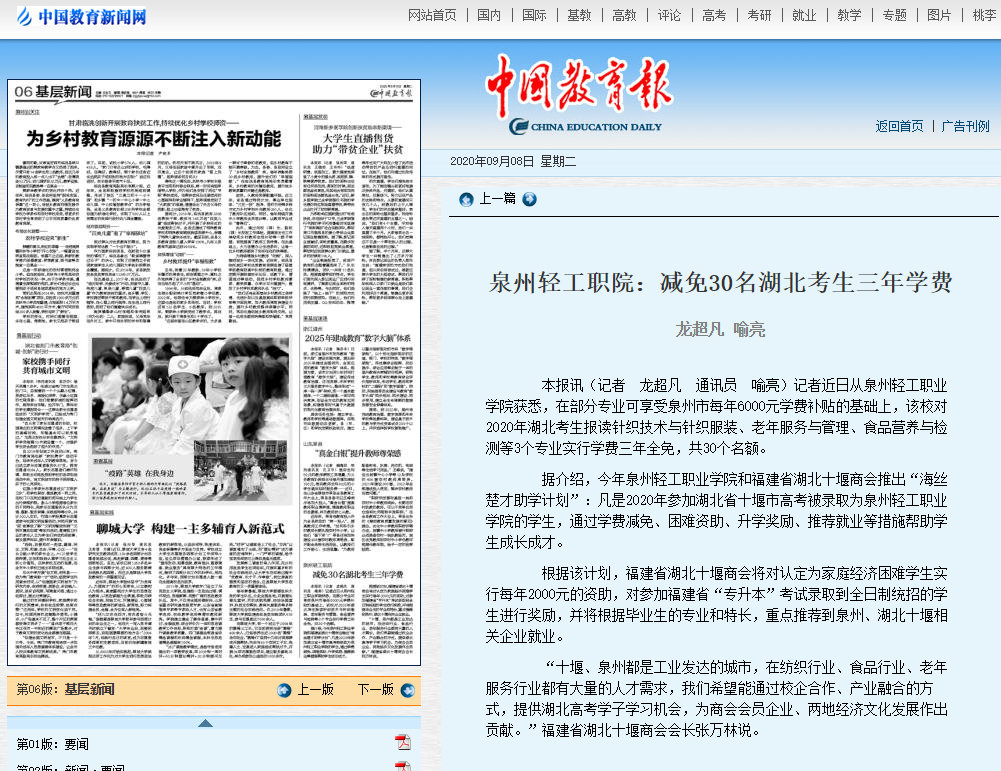Open the 国内 nav item

pyautogui.click(x=489, y=15)
